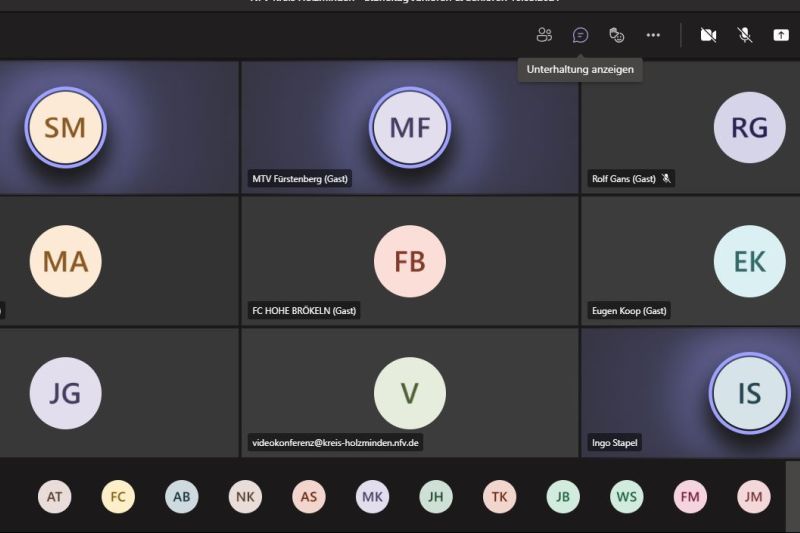Open the chat conversation panel
Image resolution: width=800 pixels, height=533 pixels.
(x=580, y=35)
